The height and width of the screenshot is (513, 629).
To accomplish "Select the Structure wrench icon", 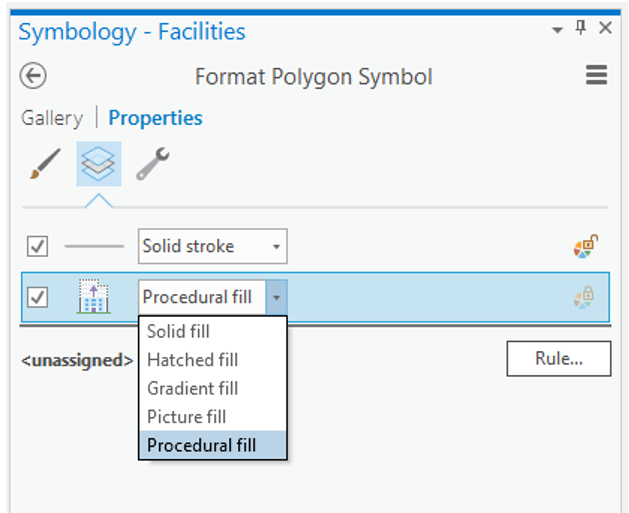I will pyautogui.click(x=152, y=164).
